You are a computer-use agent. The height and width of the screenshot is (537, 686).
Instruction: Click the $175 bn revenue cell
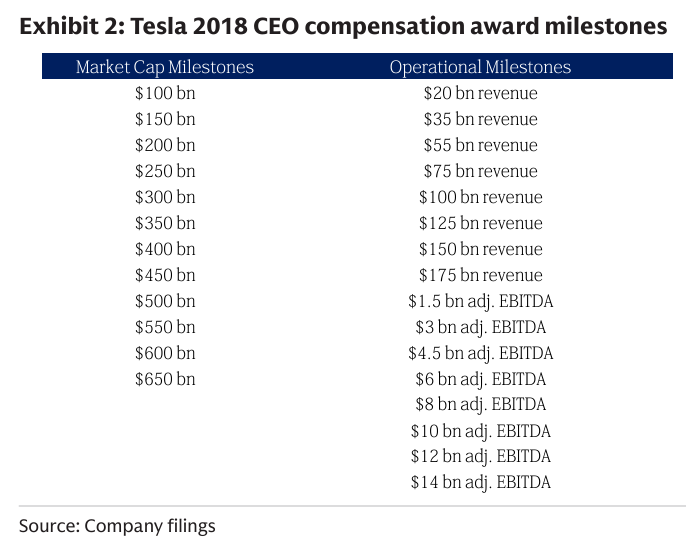tap(480, 275)
